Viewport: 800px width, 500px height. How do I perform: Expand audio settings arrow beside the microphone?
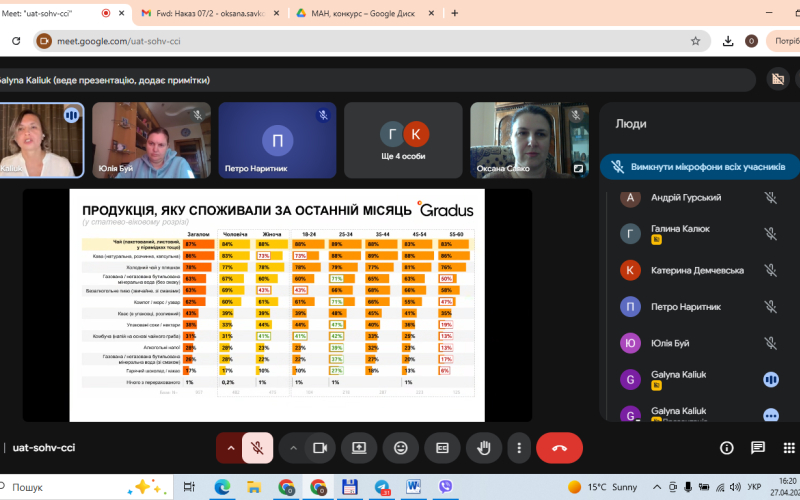231,448
